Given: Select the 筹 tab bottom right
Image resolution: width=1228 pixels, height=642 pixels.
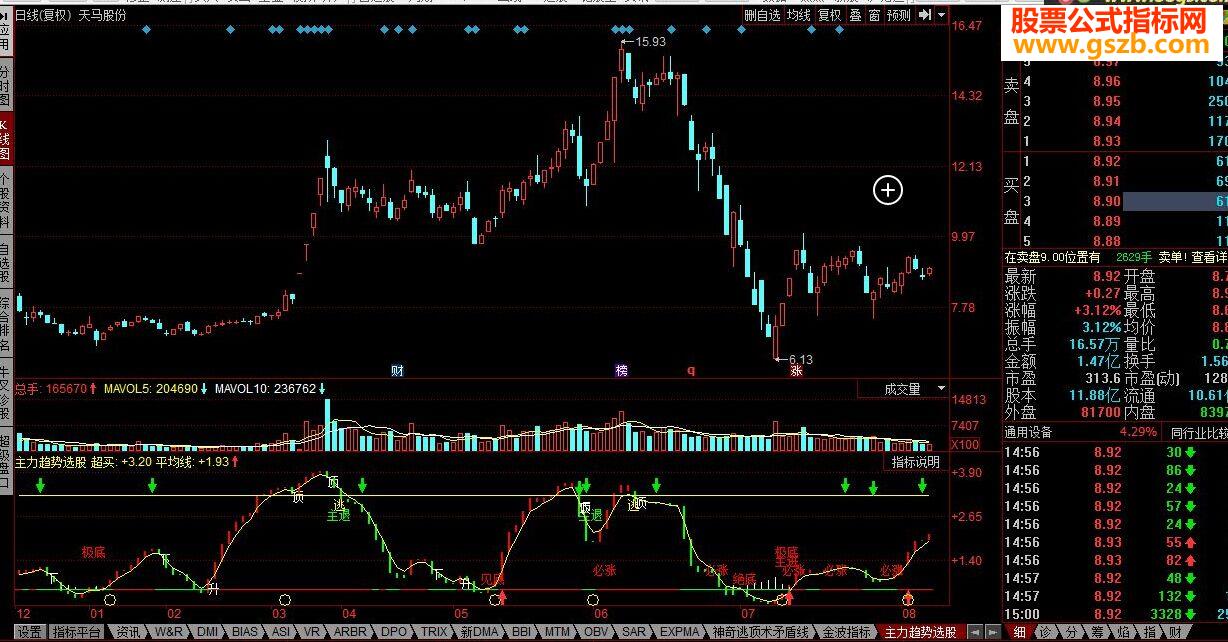Looking at the screenshot, I should click(1097, 633).
